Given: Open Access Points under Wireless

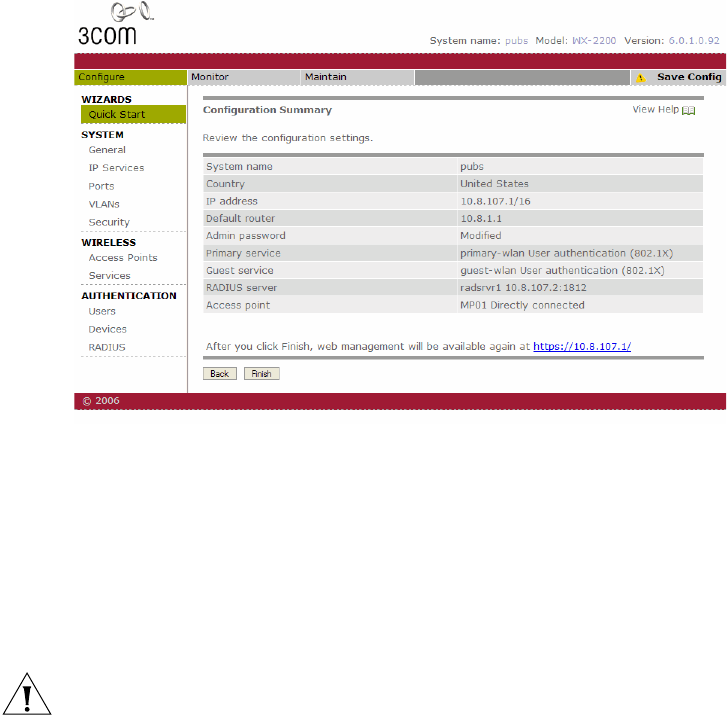Looking at the screenshot, I should [x=123, y=257].
